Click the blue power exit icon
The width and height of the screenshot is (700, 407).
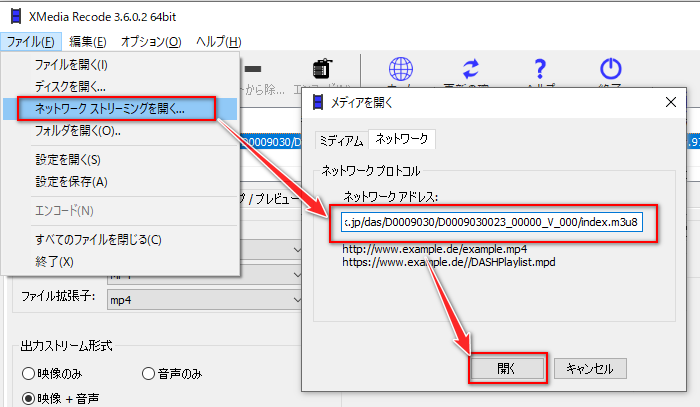[x=610, y=69]
